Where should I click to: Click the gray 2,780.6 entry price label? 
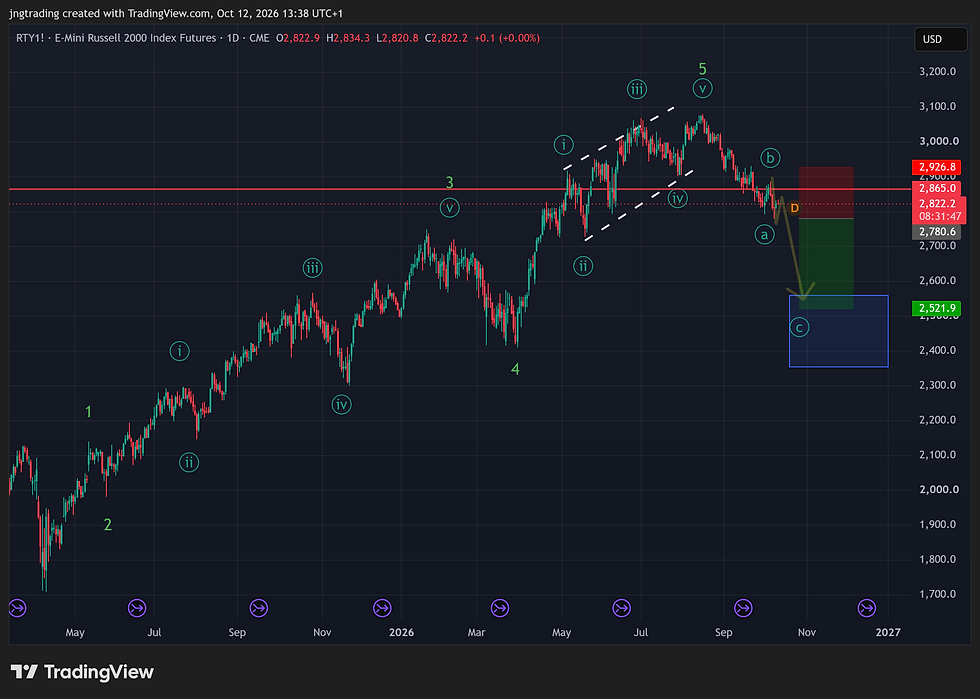(936, 231)
